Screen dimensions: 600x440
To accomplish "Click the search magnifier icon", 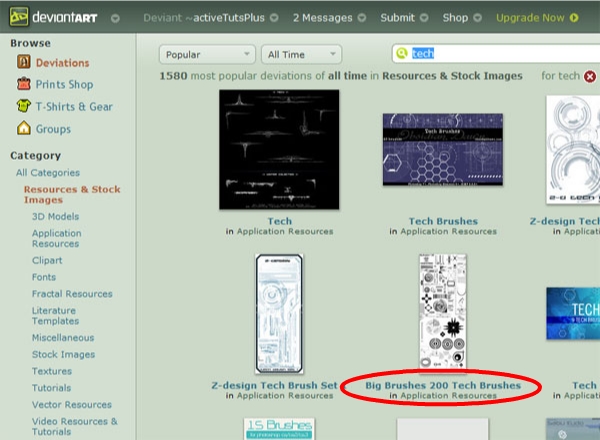I will [402, 53].
